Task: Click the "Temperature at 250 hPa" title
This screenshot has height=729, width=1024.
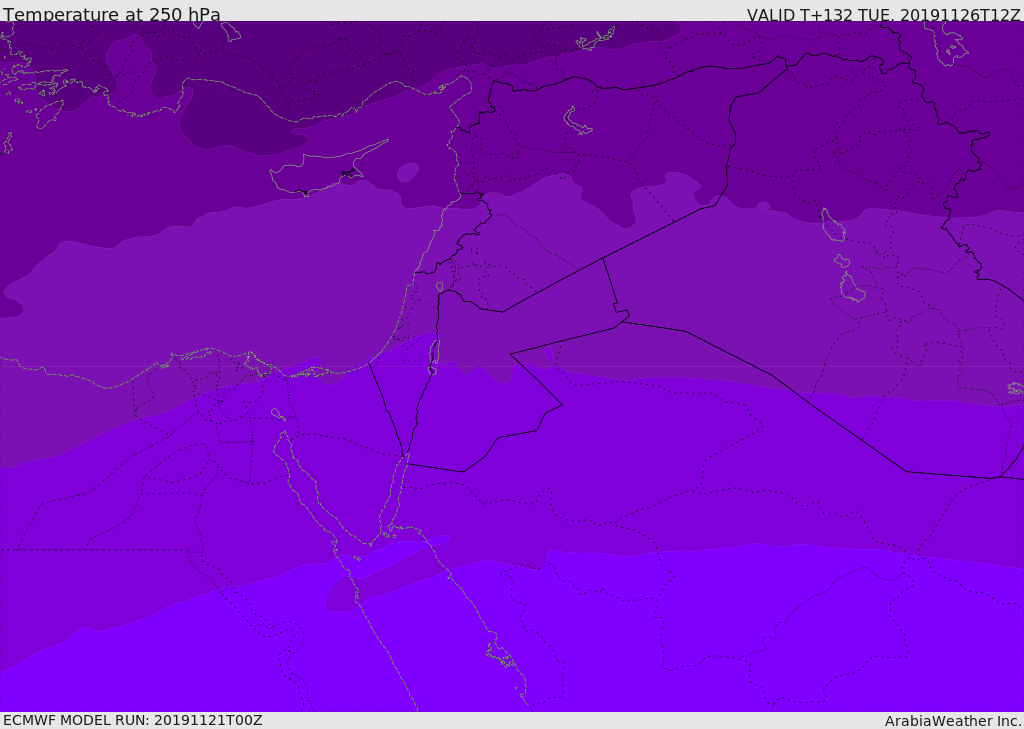Action: coord(111,15)
